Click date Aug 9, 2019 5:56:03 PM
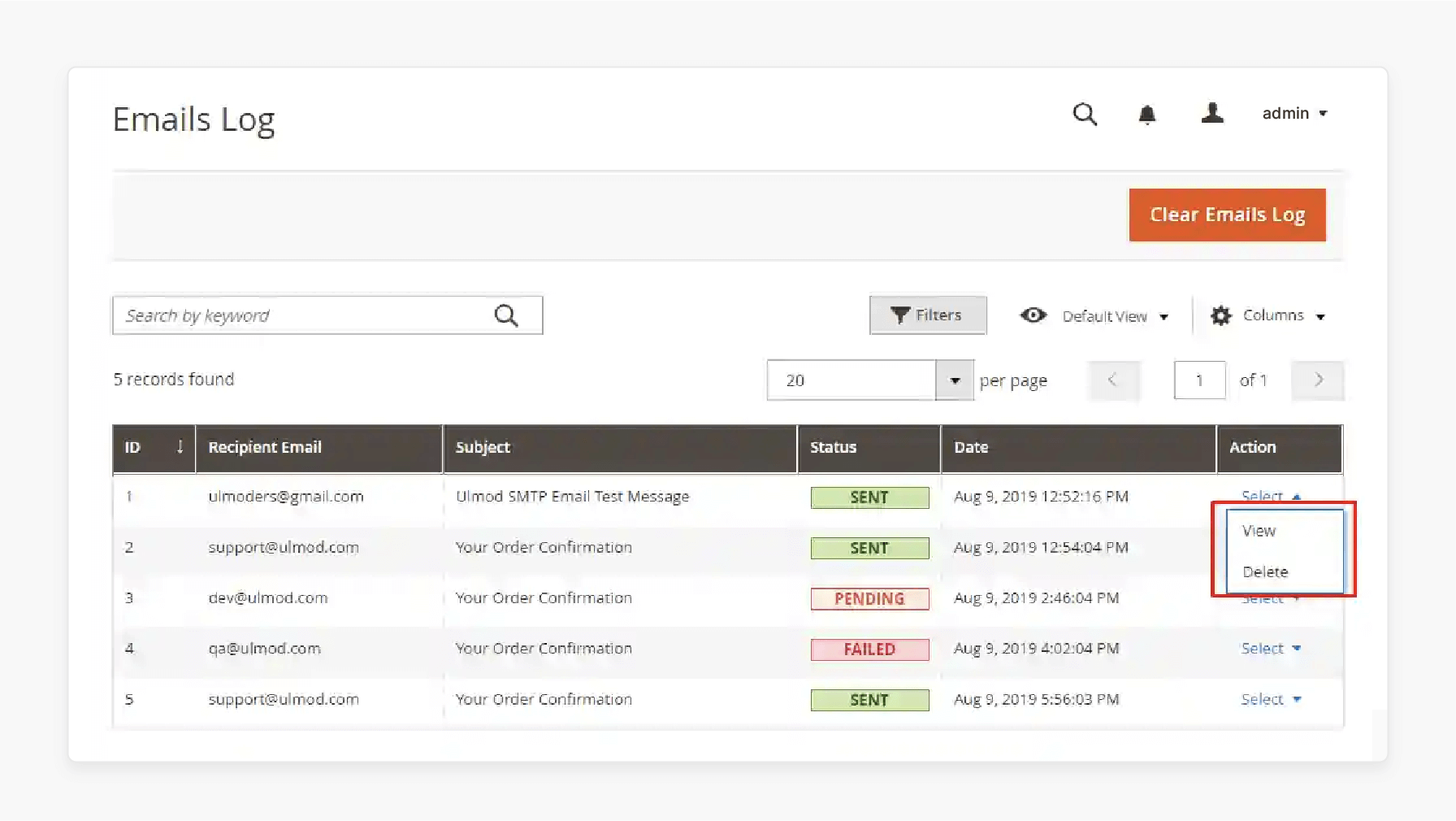The height and width of the screenshot is (821, 1456). coord(1037,700)
